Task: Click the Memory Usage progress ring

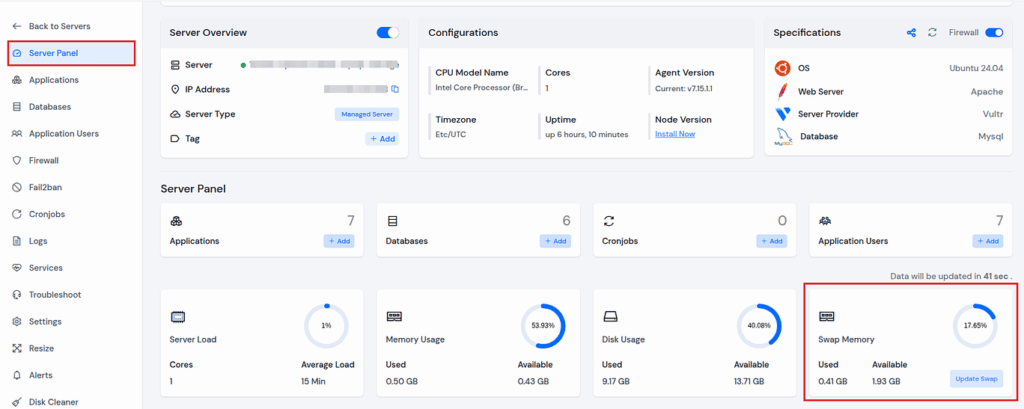Action: point(542,326)
